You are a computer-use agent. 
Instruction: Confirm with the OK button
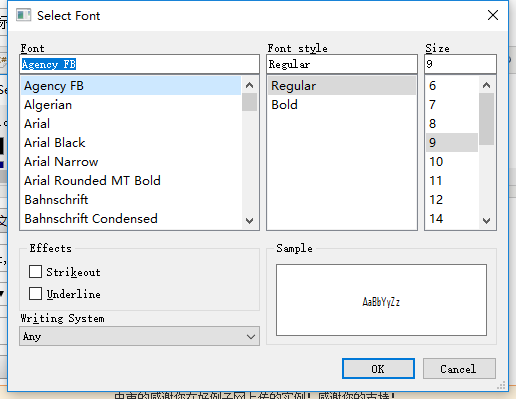(378, 369)
